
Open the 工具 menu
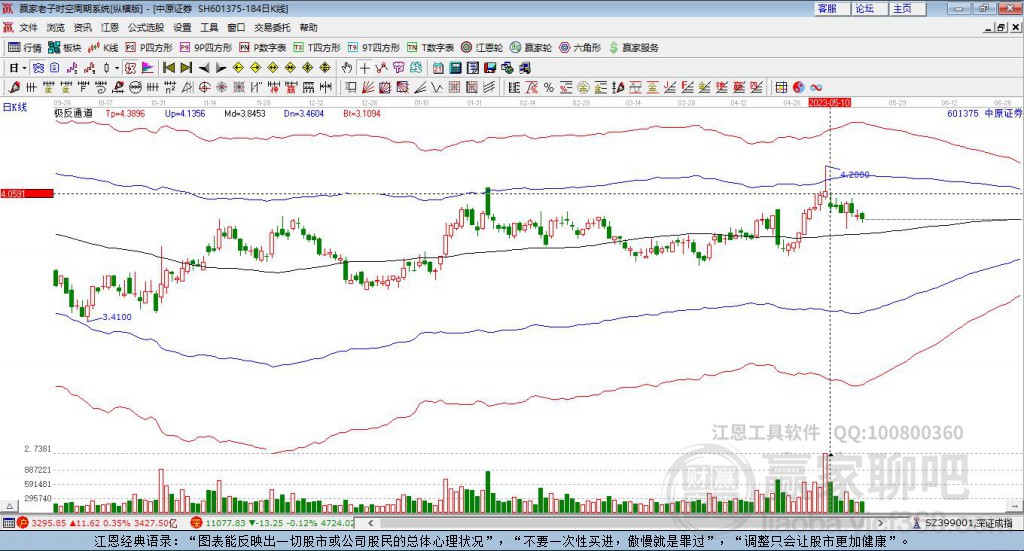(209, 27)
